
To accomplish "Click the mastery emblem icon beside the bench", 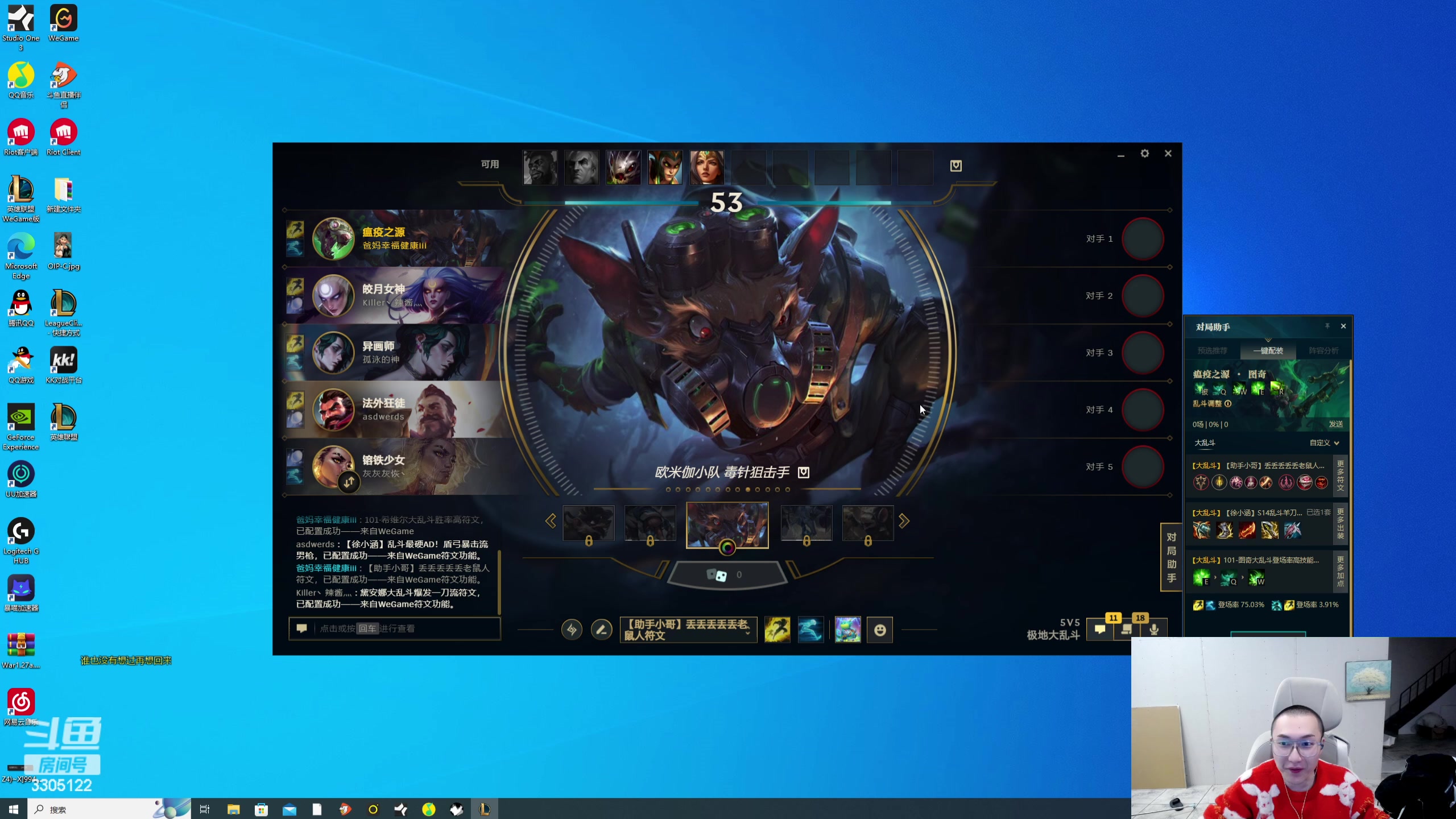I will [x=956, y=166].
